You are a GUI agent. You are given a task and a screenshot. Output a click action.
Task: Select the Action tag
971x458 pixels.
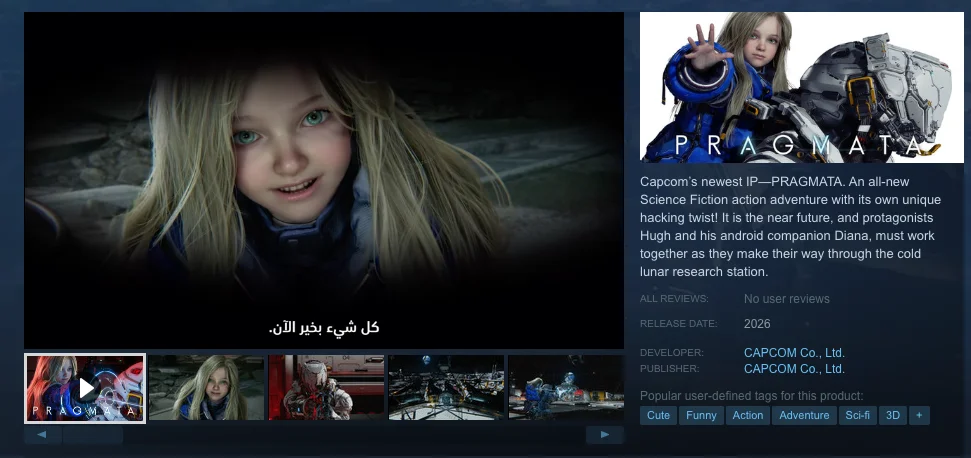pos(747,415)
